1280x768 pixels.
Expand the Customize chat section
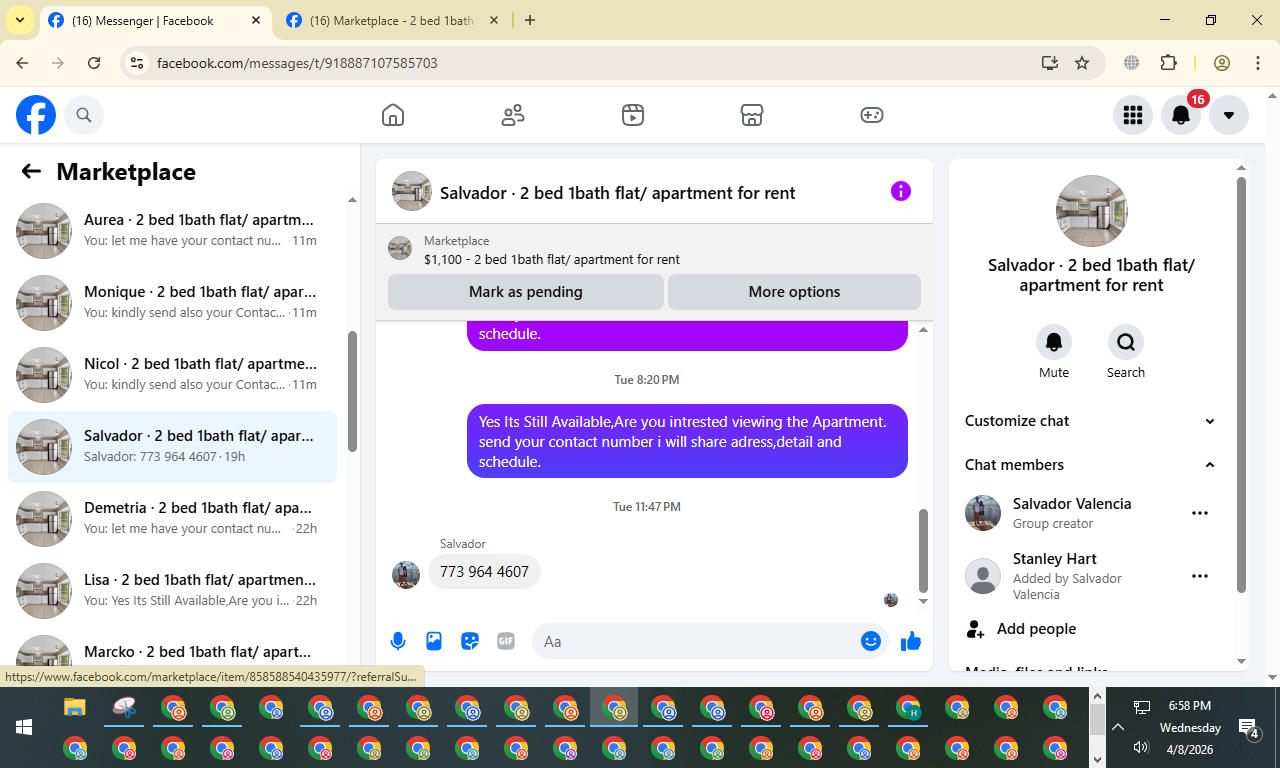tap(1091, 421)
